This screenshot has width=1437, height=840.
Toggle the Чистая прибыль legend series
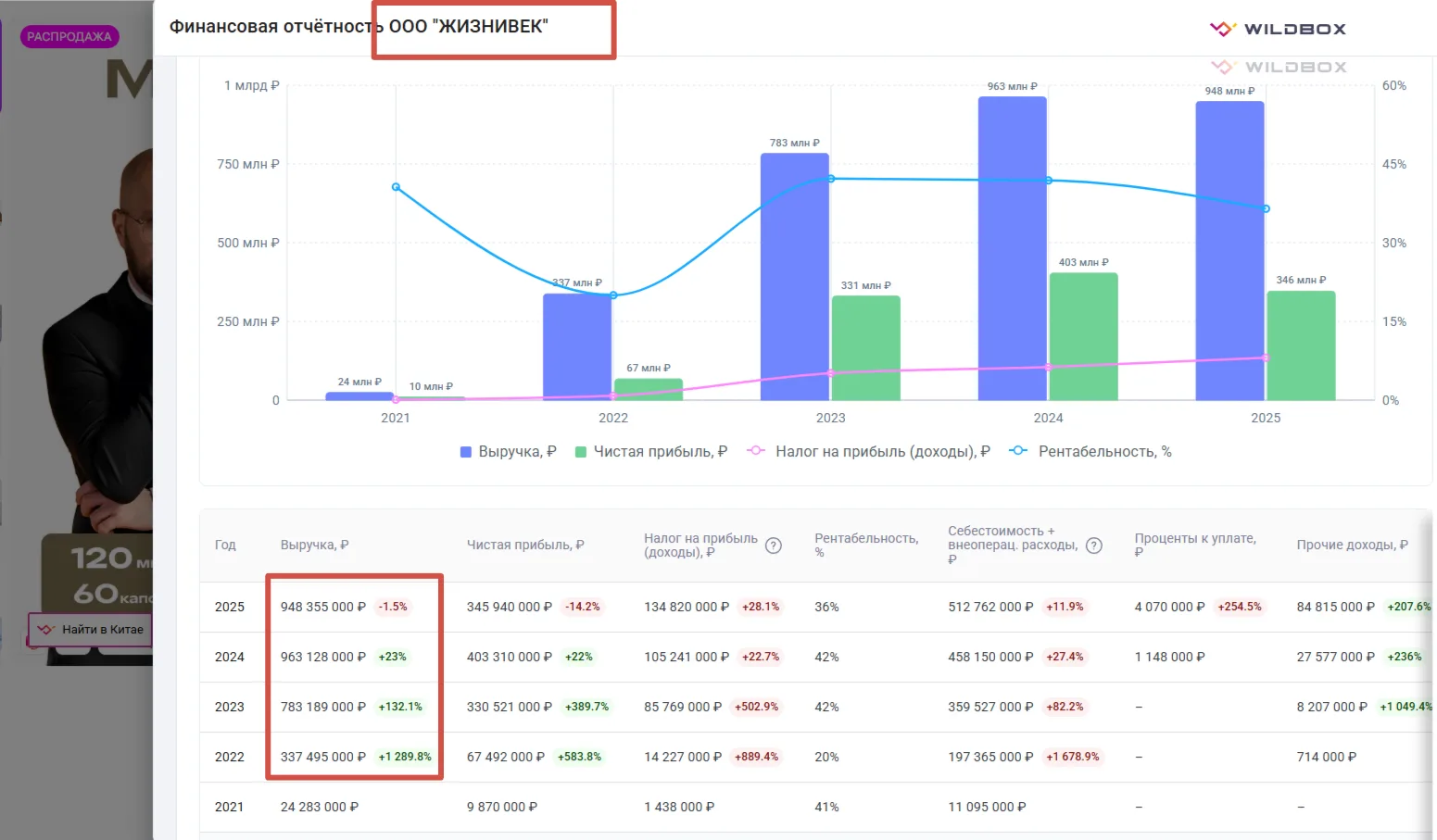point(650,452)
